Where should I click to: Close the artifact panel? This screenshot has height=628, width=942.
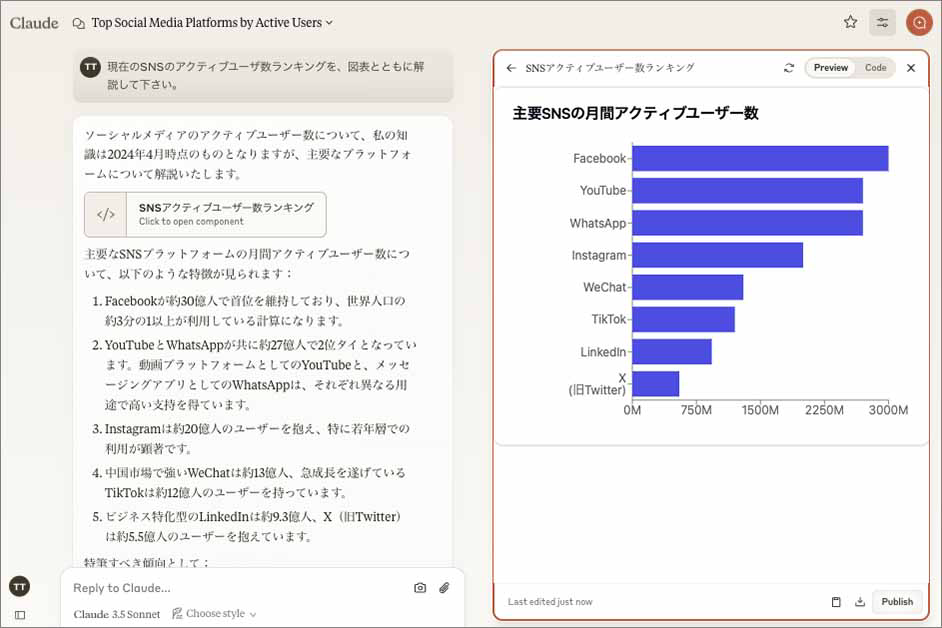pyautogui.click(x=911, y=68)
